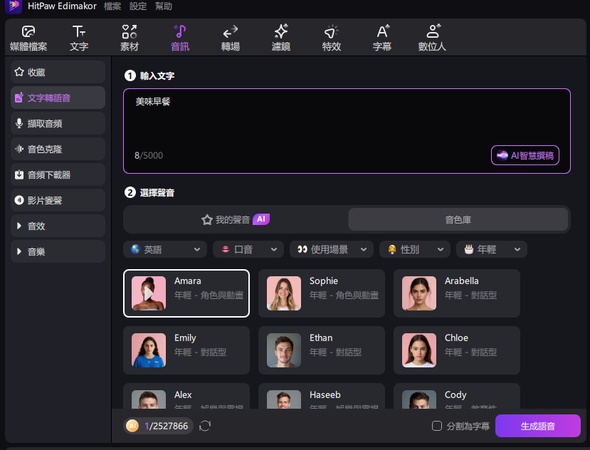The height and width of the screenshot is (450, 590).
Task: Select the Alex voice card
Action: pos(186,396)
